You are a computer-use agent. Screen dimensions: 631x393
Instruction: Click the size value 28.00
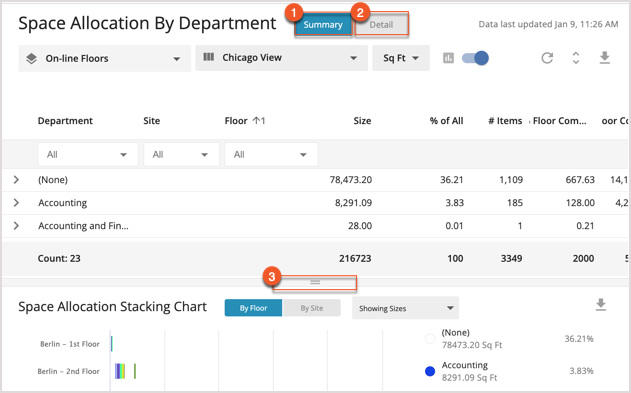click(x=360, y=226)
